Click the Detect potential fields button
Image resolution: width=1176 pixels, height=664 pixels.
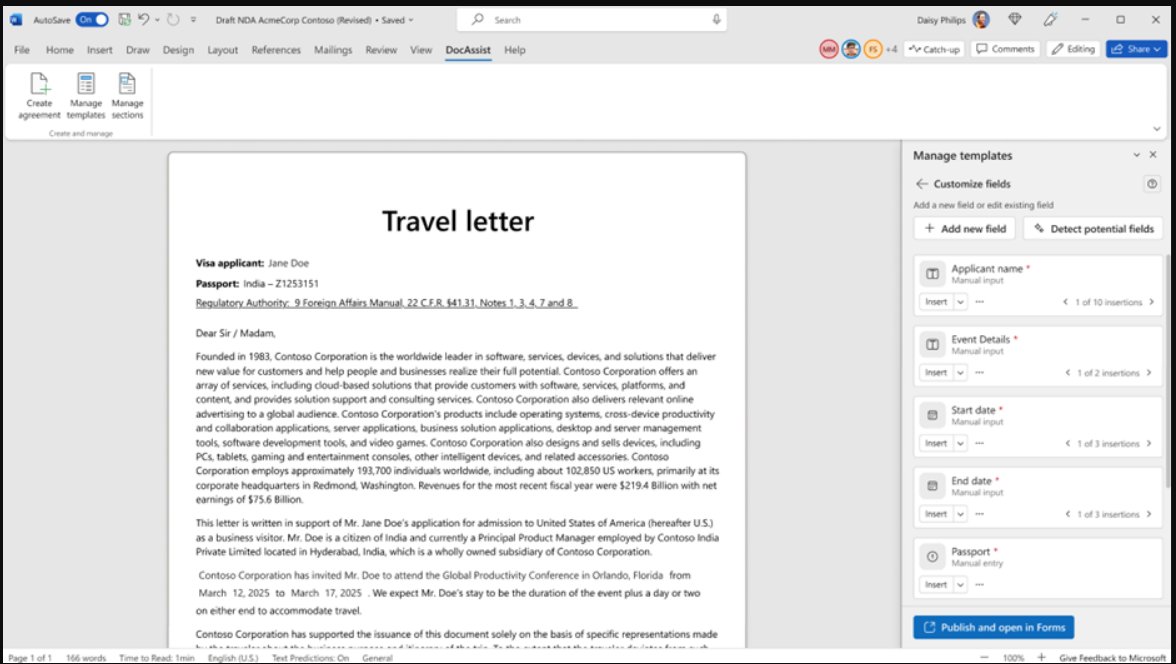point(1092,228)
